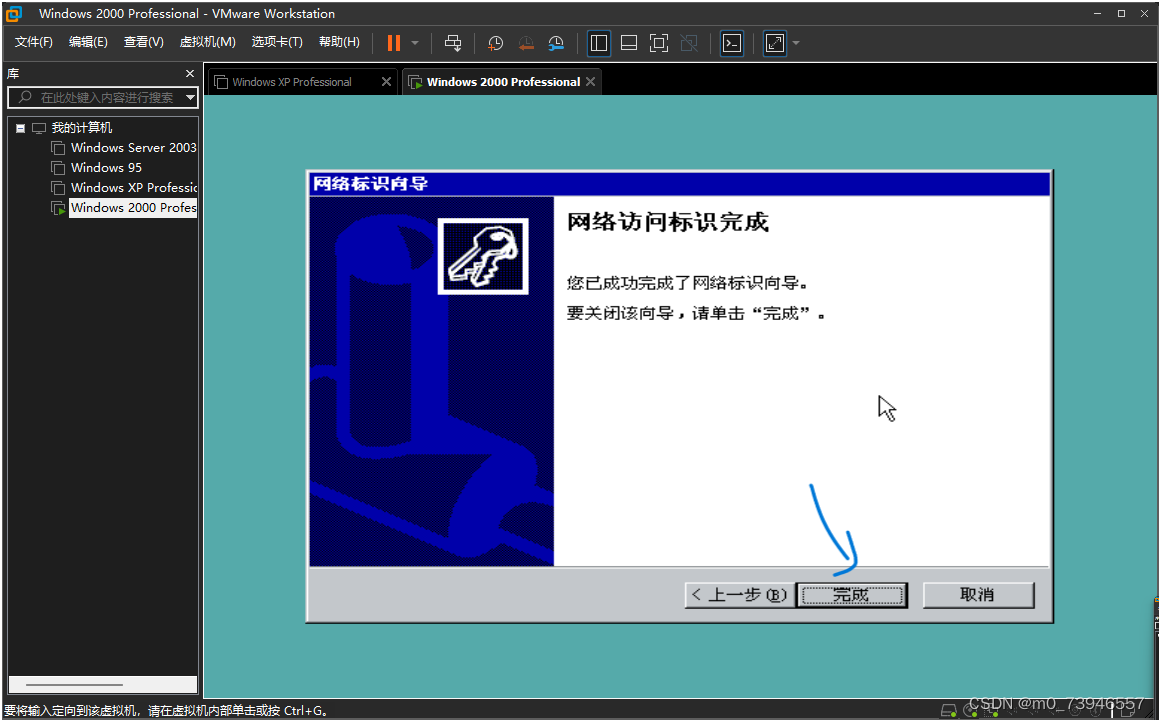Close the Windows 2000 Professional tab
The width and height of the screenshot is (1161, 722).
click(x=590, y=82)
